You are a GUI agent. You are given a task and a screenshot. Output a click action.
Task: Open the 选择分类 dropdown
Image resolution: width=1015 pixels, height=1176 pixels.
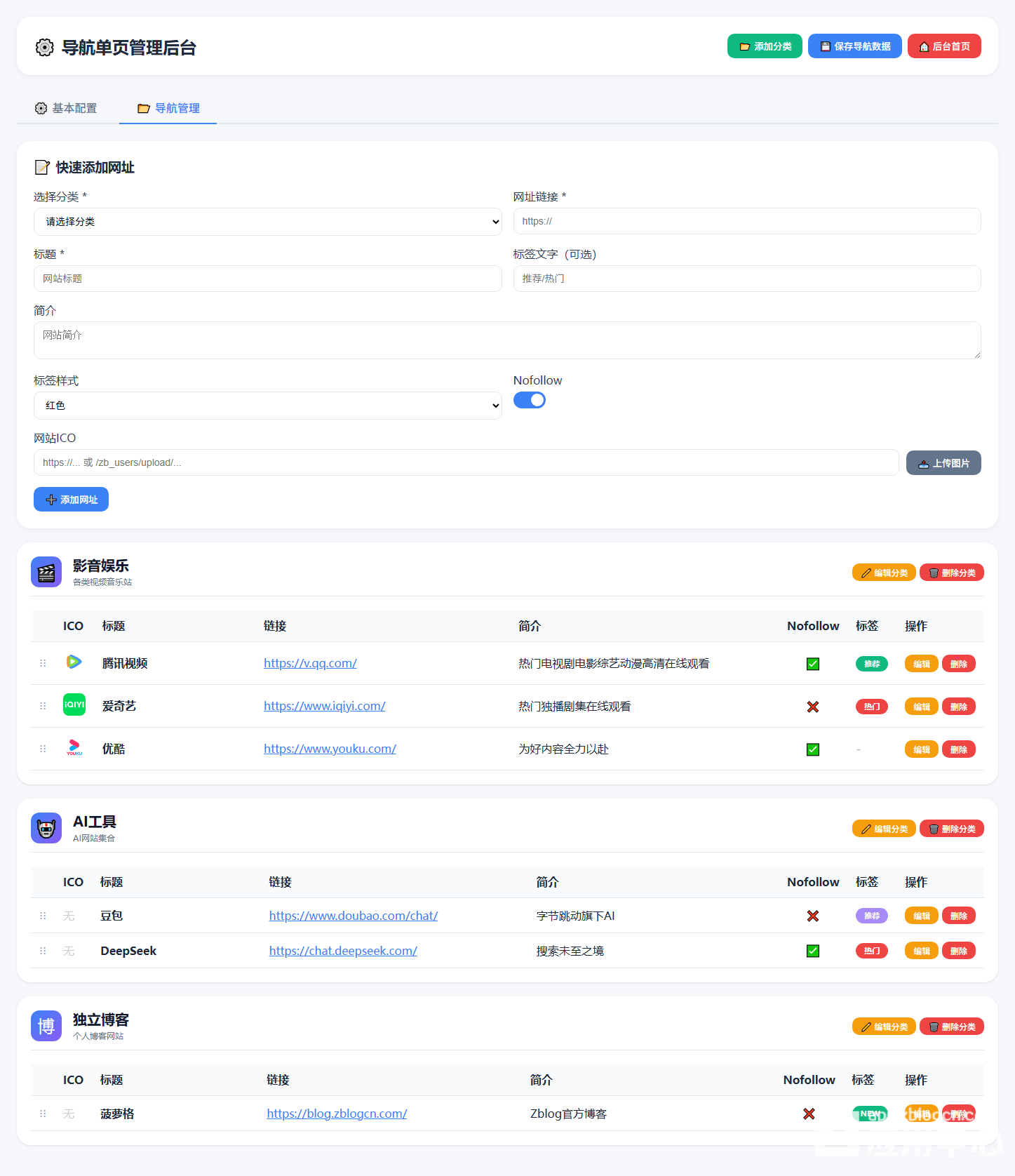point(267,222)
